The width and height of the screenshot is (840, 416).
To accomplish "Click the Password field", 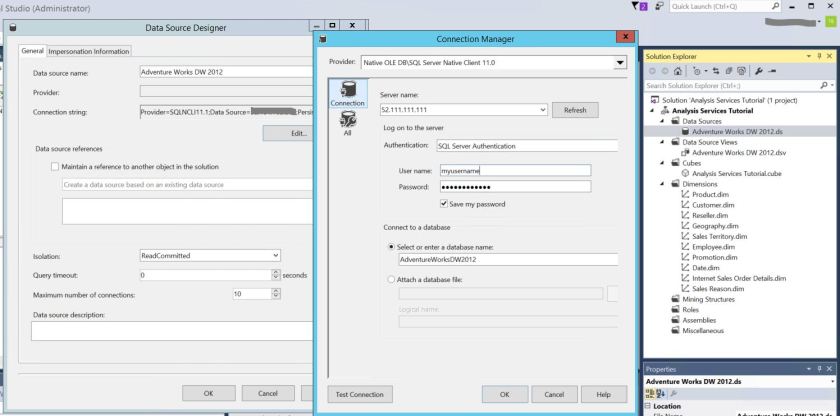I will click(x=515, y=186).
